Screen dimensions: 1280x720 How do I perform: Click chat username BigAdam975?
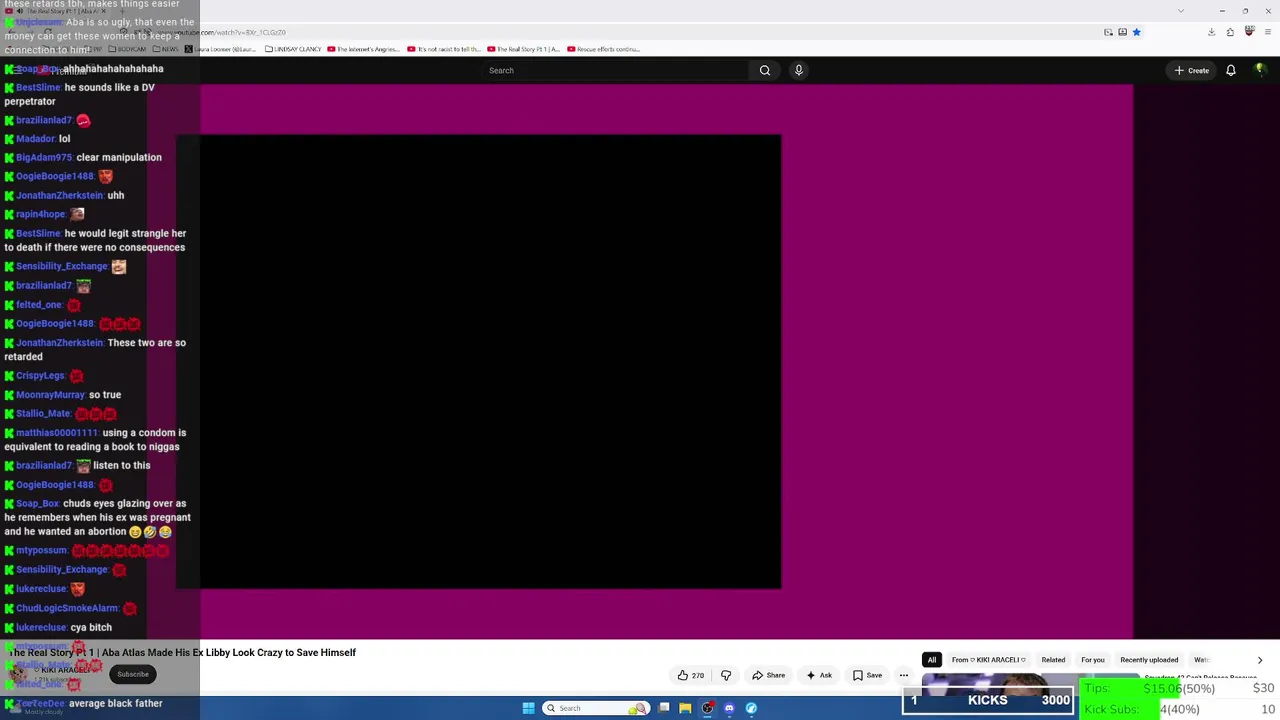tap(44, 157)
